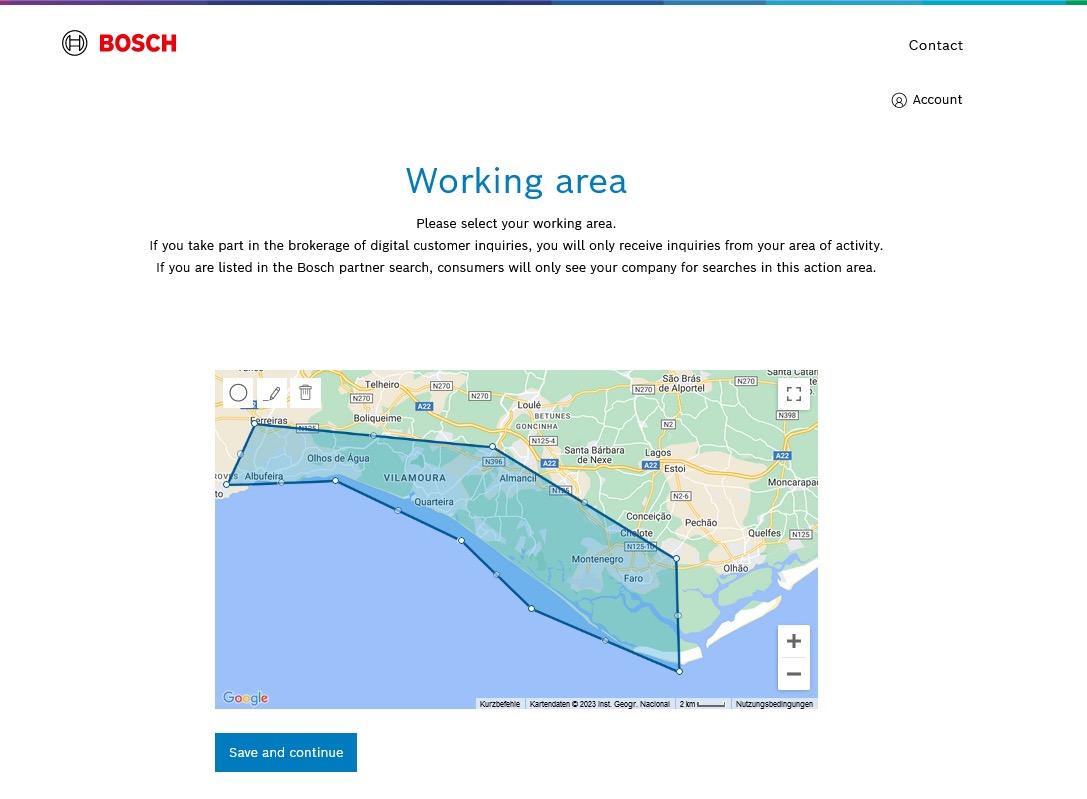This screenshot has height=799, width=1087.
Task: Click the Loulé label on map
Action: [x=529, y=405]
